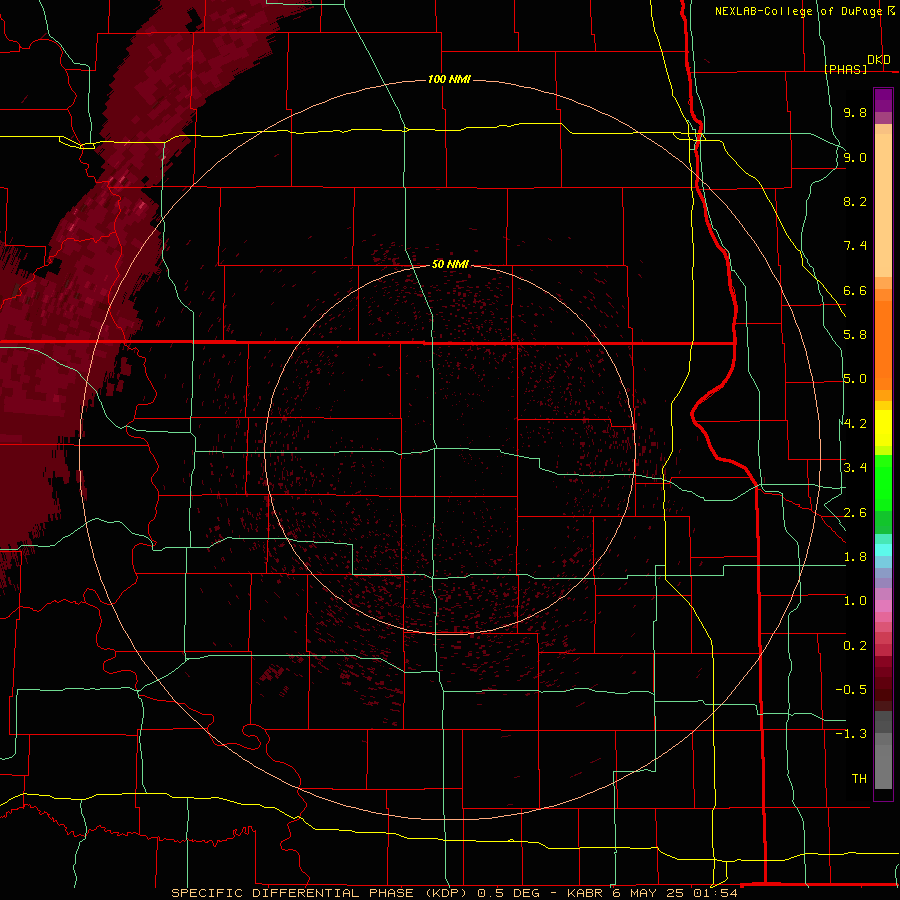Click the "9.8" legend value

pos(855,112)
